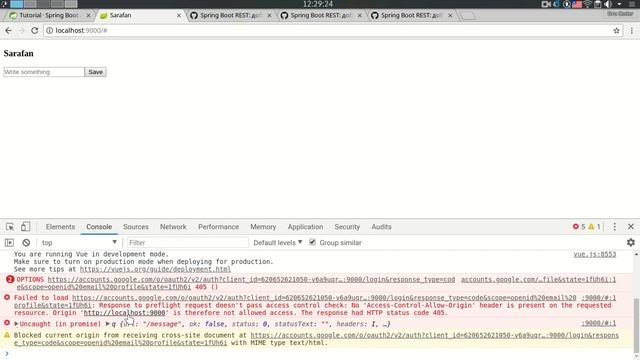The height and width of the screenshot is (360, 640).
Task: Focus the Write something input field
Action: tap(44, 72)
